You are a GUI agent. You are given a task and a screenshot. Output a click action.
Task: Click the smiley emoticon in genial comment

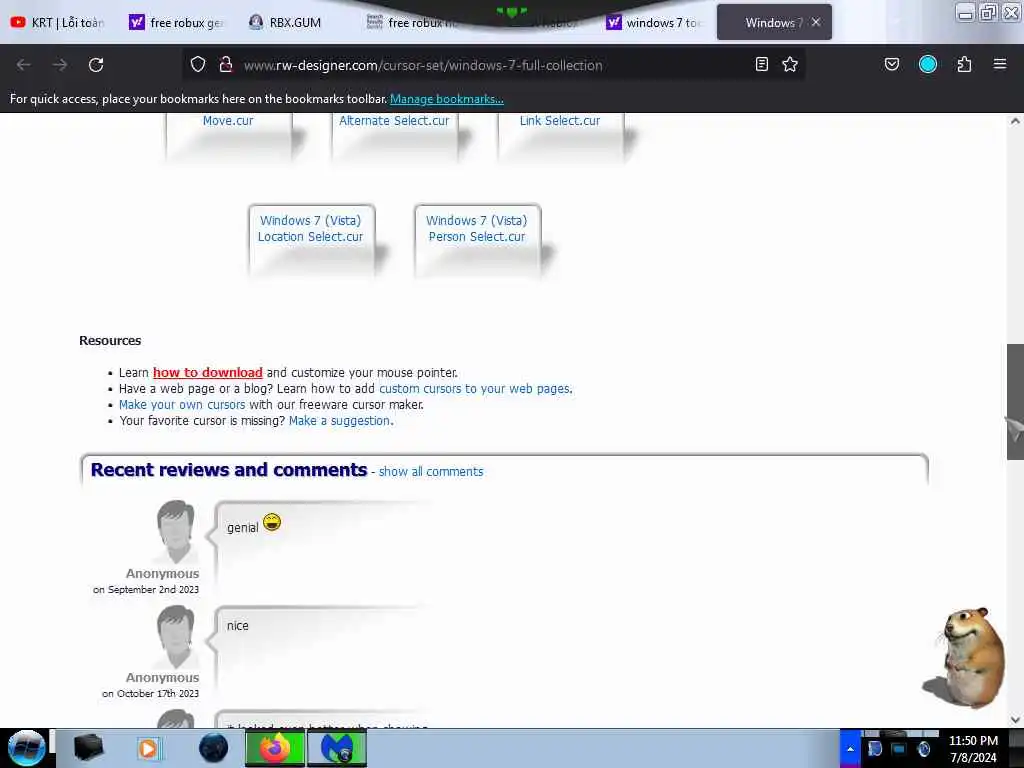coord(272,522)
